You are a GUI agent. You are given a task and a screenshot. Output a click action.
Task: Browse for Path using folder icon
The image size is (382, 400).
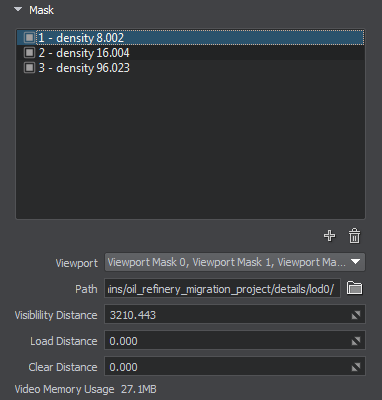click(354, 288)
